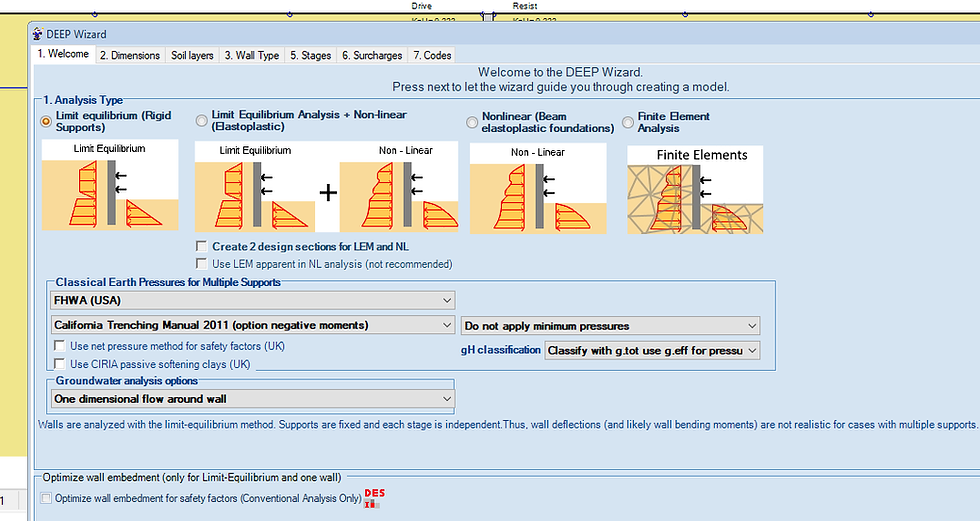Go to the Soil layers tab
The image size is (980, 521).
[x=192, y=55]
